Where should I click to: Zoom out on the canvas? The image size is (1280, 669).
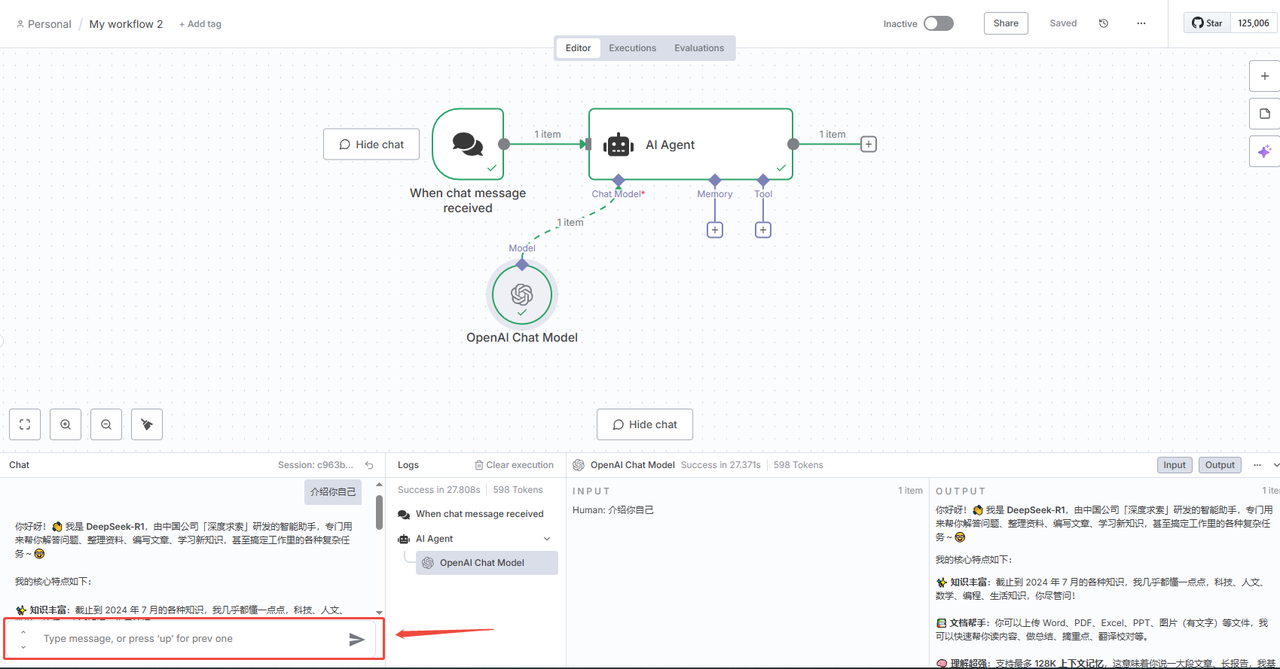pos(106,424)
